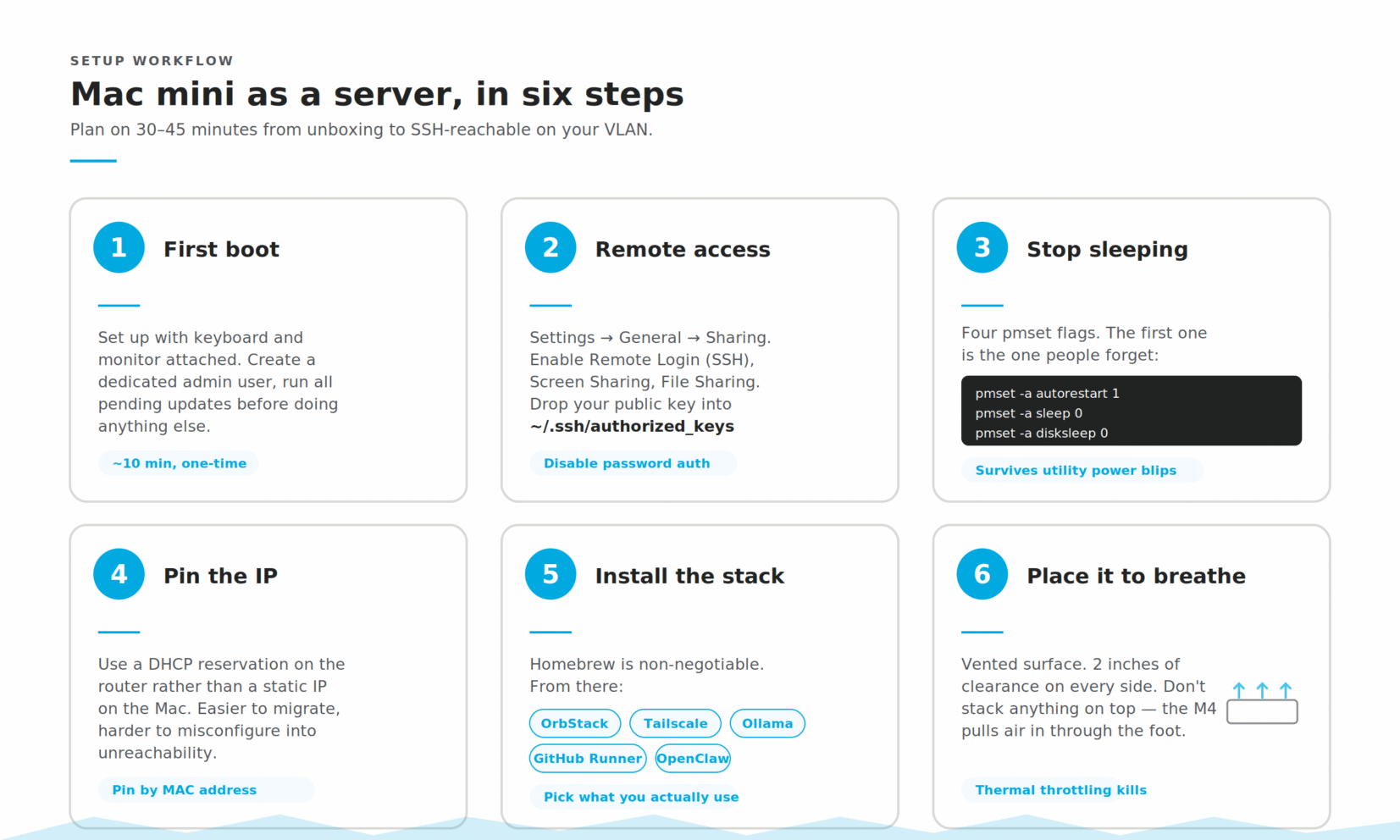Click the 'Plan on 30–45 minutes' subtitle
The height and width of the screenshot is (840, 1400).
(x=361, y=130)
